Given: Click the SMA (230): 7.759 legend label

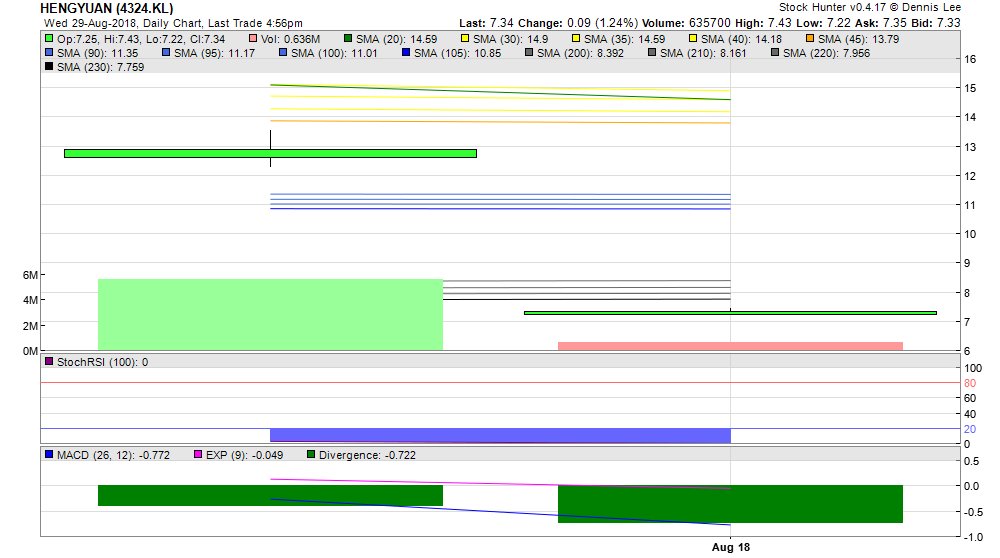Looking at the screenshot, I should [x=101, y=67].
